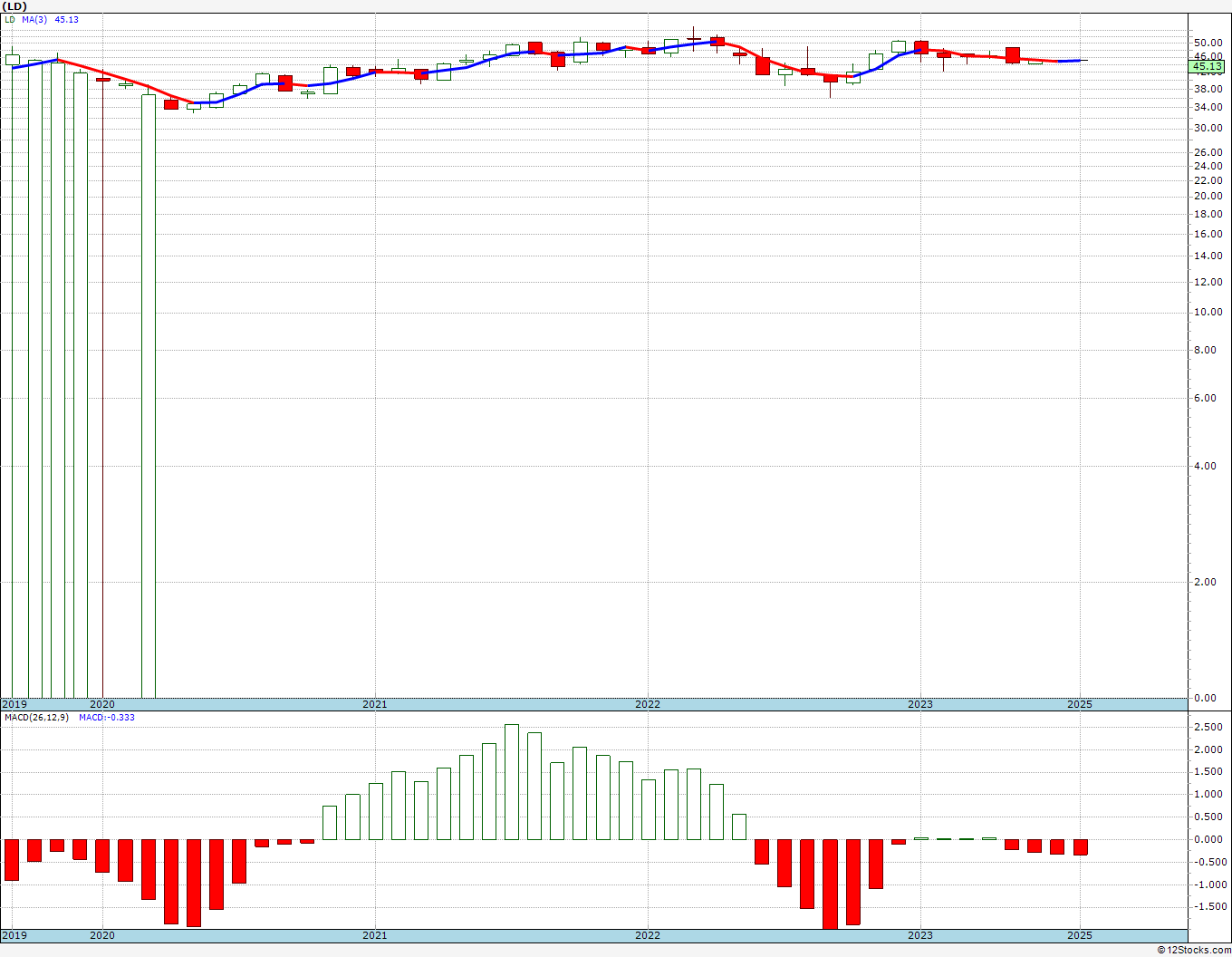Click the (LD) ticker title

(x=15, y=6)
